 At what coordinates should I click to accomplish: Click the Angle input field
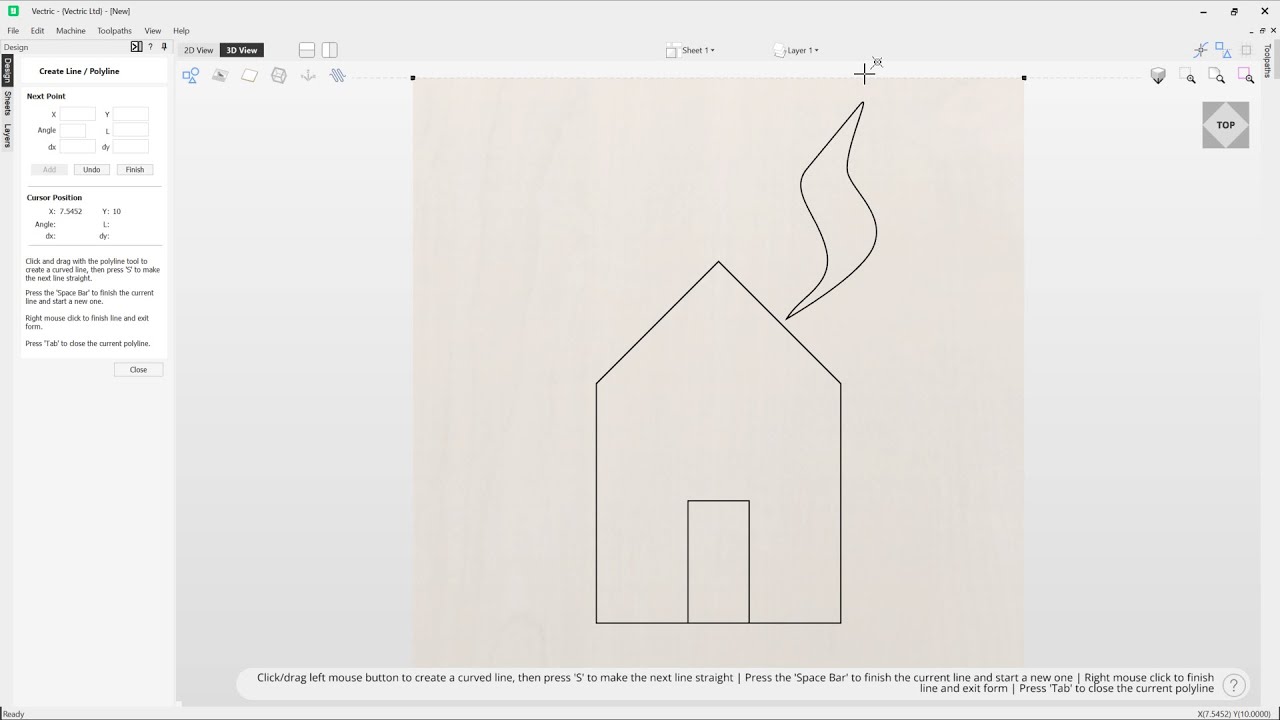(73, 131)
